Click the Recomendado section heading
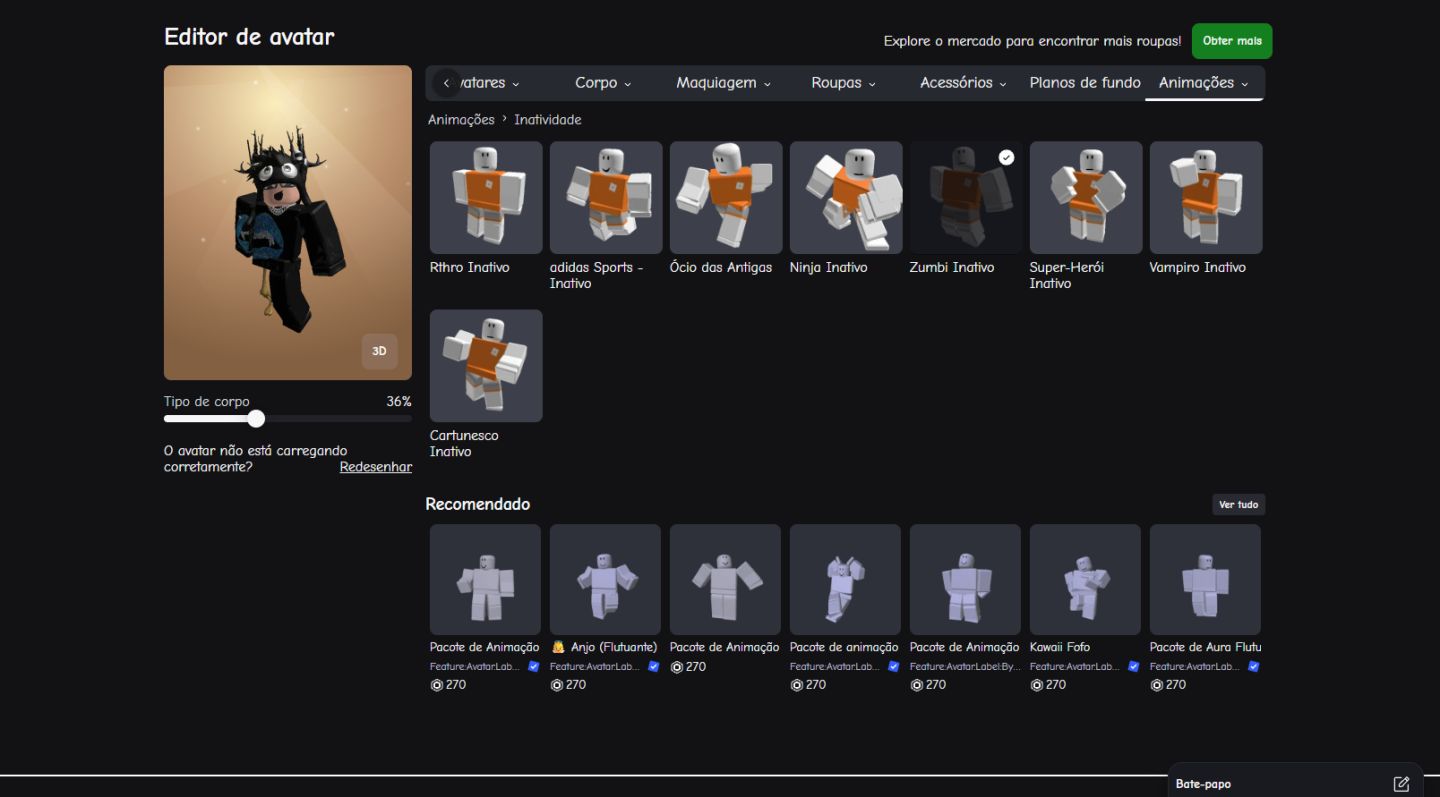 478,504
